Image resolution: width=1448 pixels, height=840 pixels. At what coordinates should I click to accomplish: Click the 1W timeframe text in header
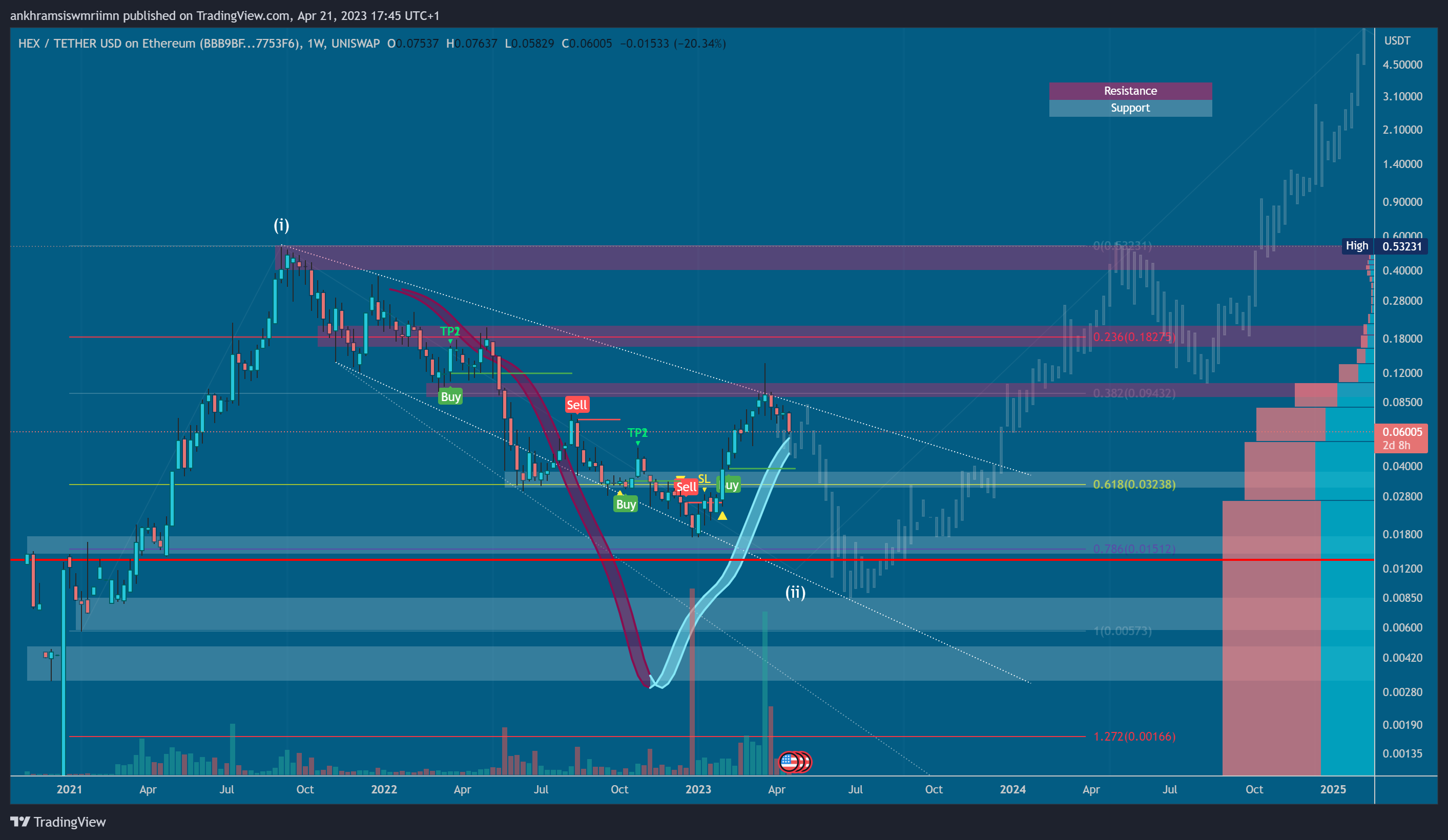(x=315, y=44)
